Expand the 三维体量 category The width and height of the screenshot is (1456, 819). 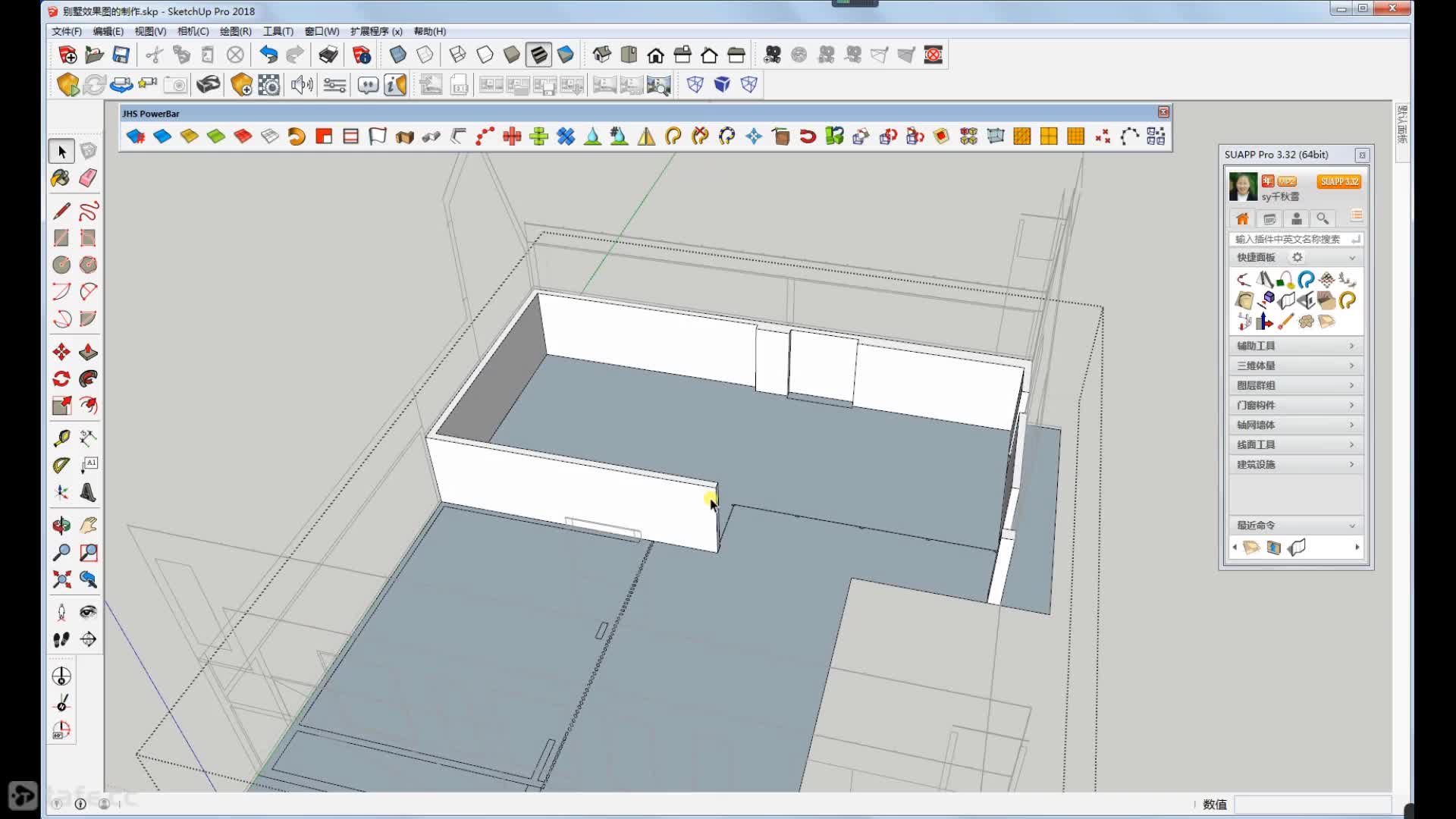tap(1295, 366)
